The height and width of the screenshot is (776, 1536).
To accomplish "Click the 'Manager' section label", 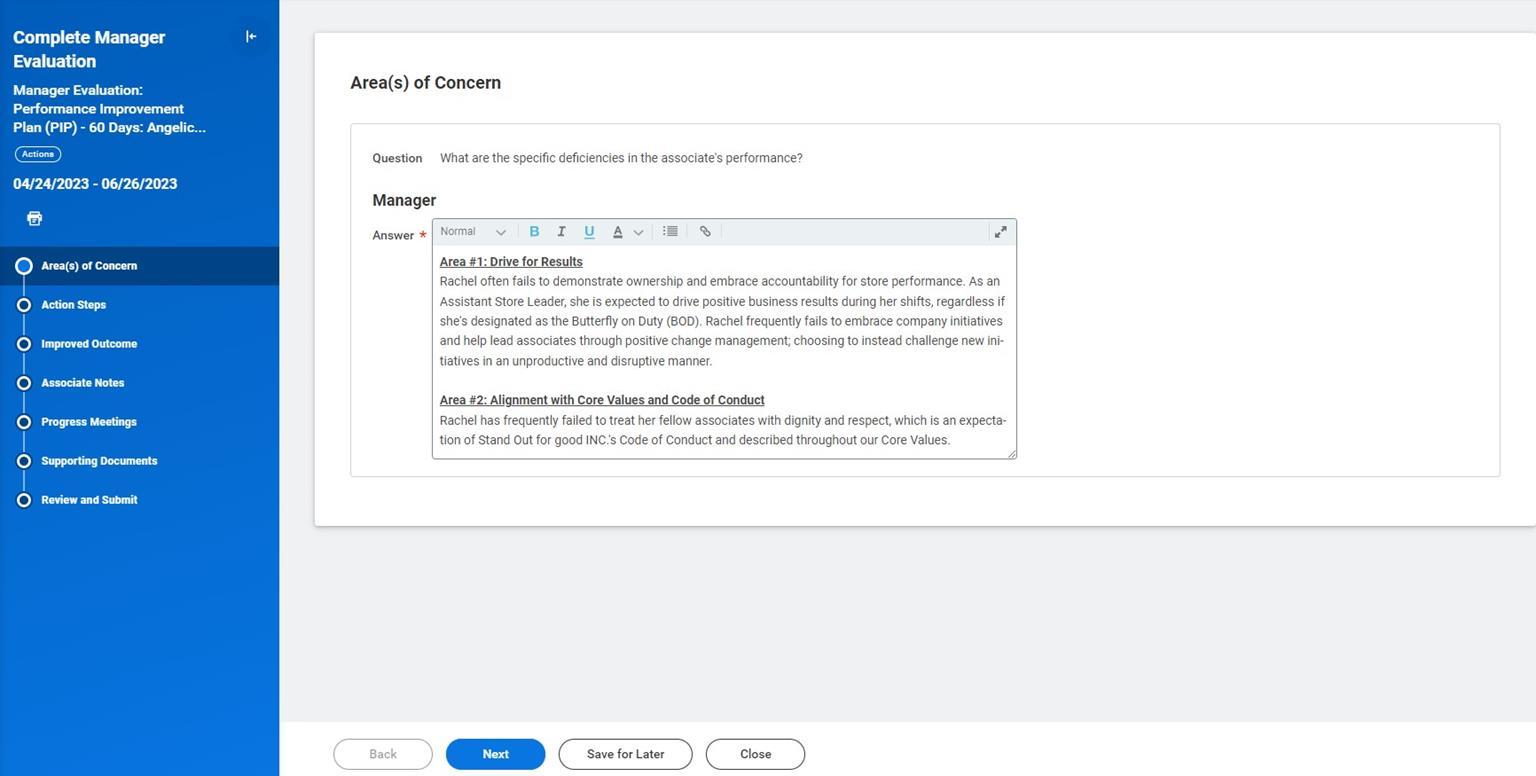I will click(x=404, y=200).
